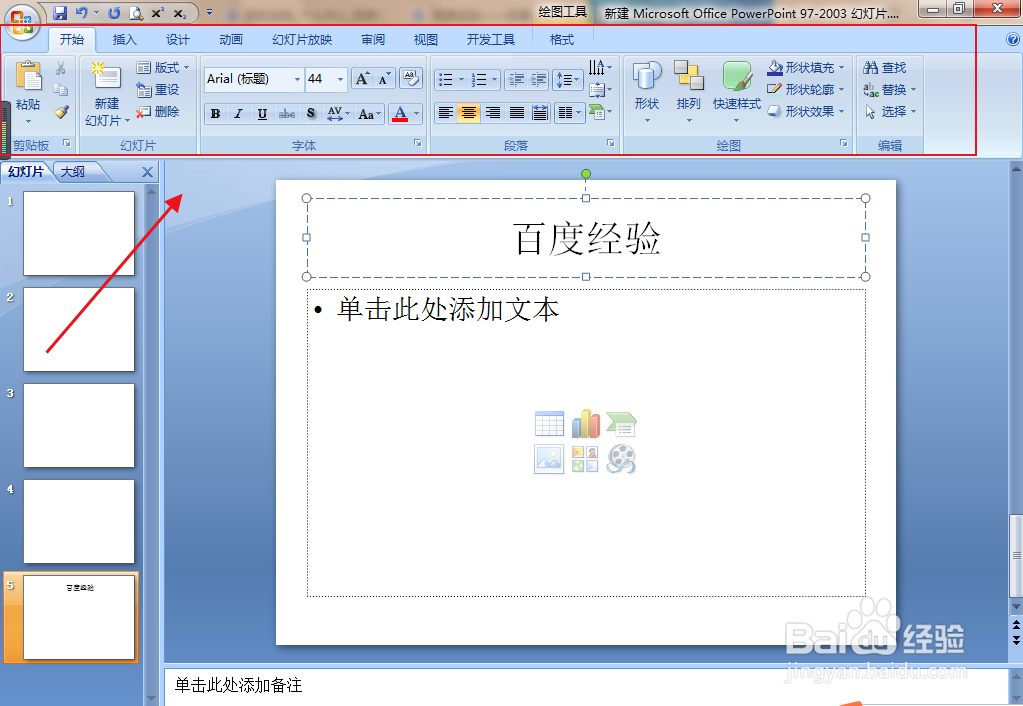Image resolution: width=1023 pixels, height=706 pixels.
Task: Open the 排列 arrange menu
Action: tap(688, 92)
